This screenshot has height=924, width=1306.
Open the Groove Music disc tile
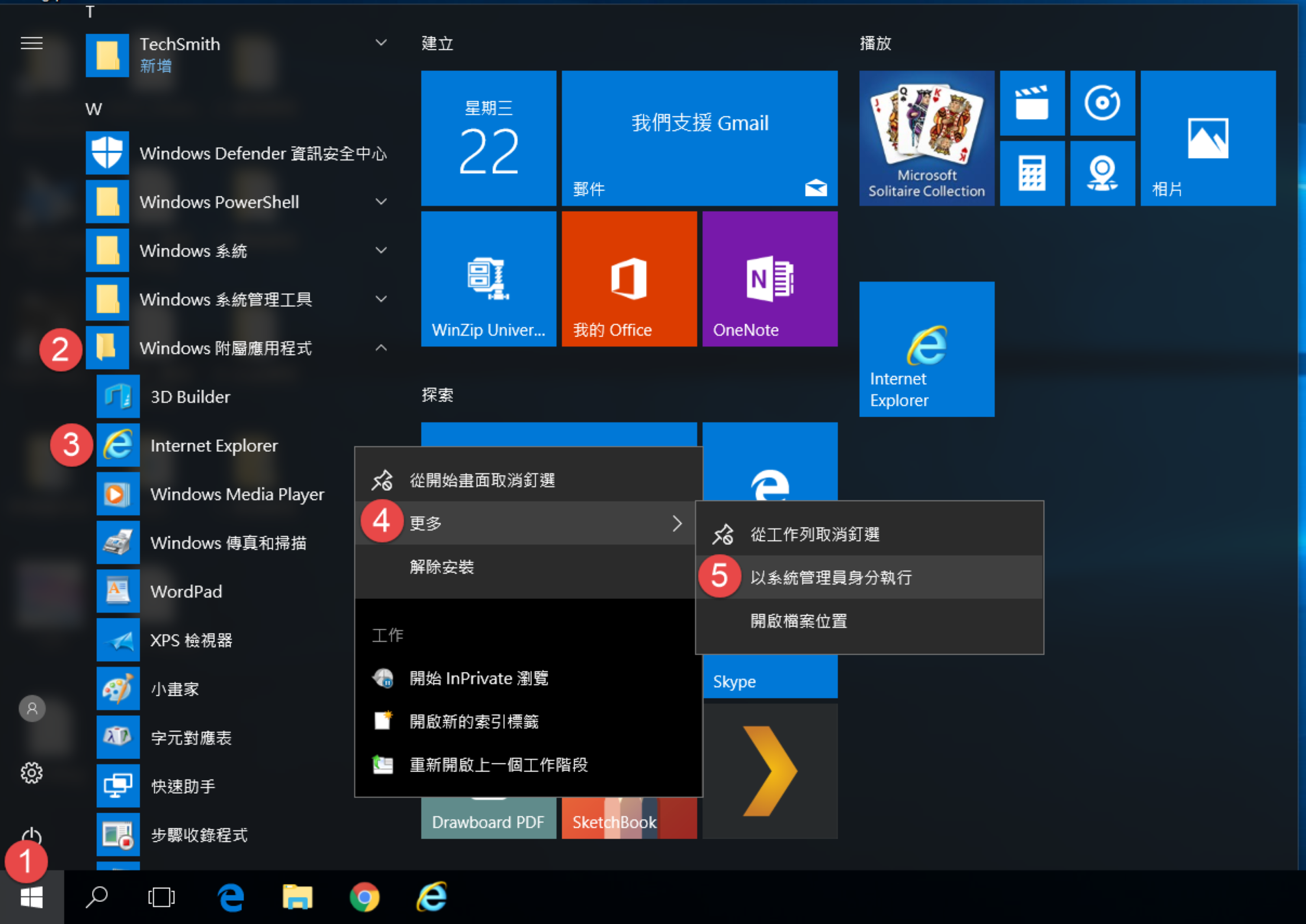[x=1102, y=103]
